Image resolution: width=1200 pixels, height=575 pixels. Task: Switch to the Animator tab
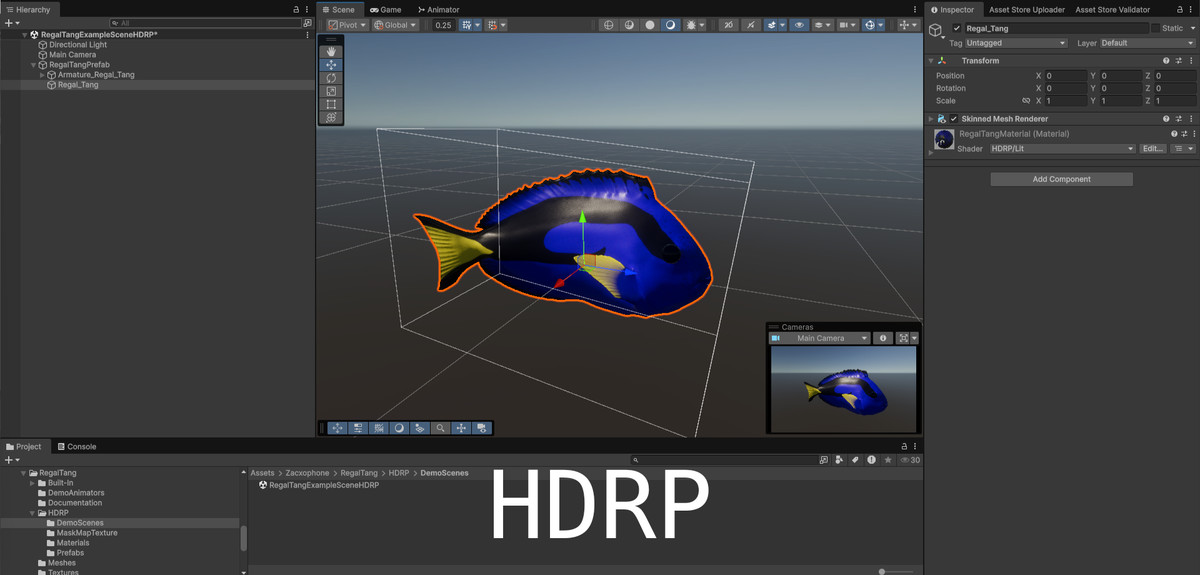pyautogui.click(x=438, y=10)
